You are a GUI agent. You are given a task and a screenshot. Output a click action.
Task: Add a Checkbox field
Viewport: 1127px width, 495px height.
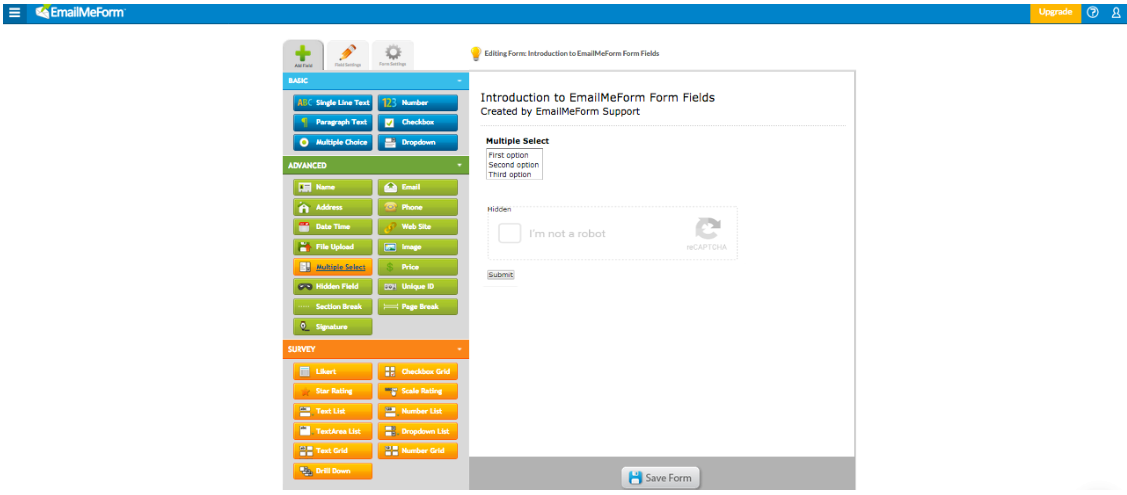(x=418, y=122)
